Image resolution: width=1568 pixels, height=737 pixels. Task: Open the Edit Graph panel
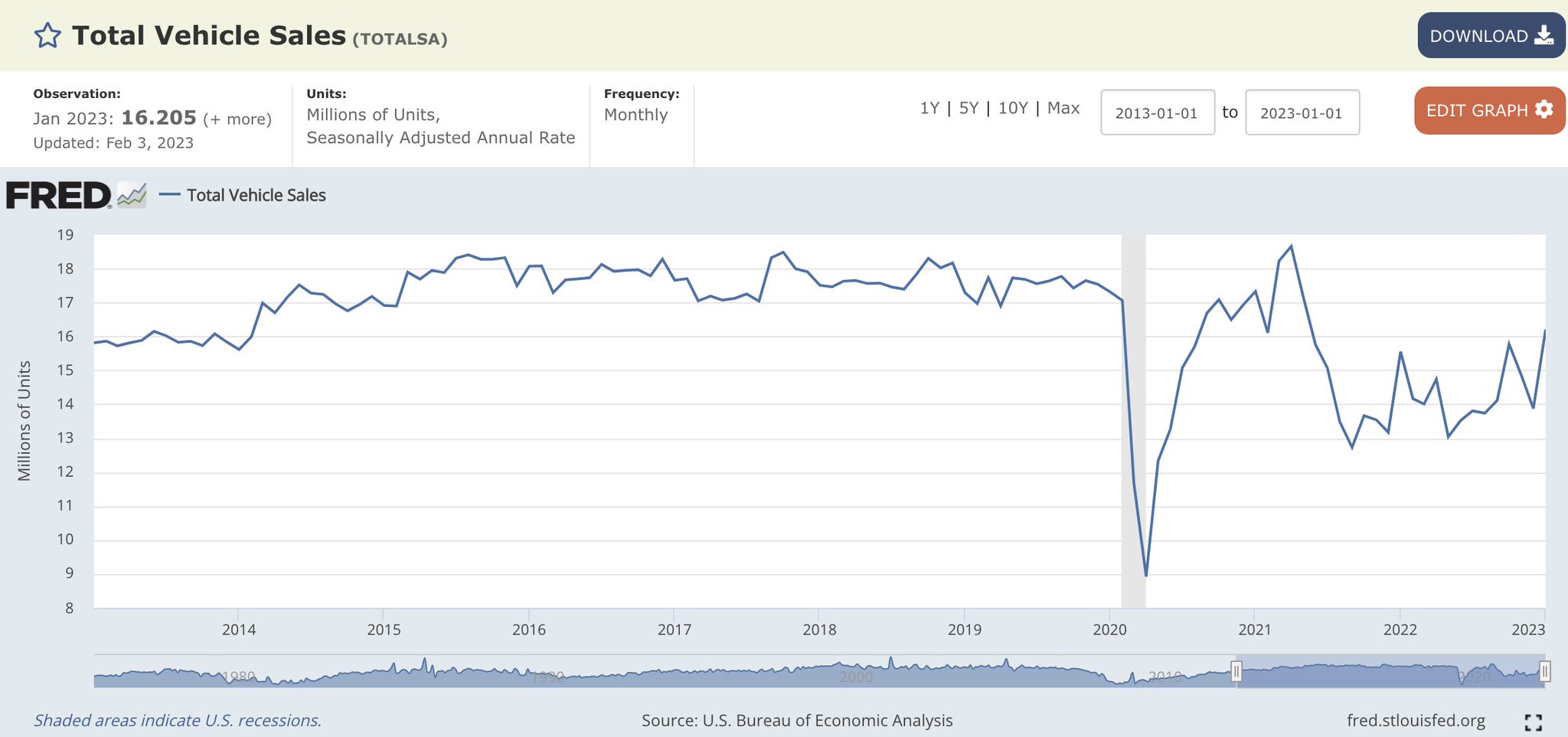(1489, 110)
